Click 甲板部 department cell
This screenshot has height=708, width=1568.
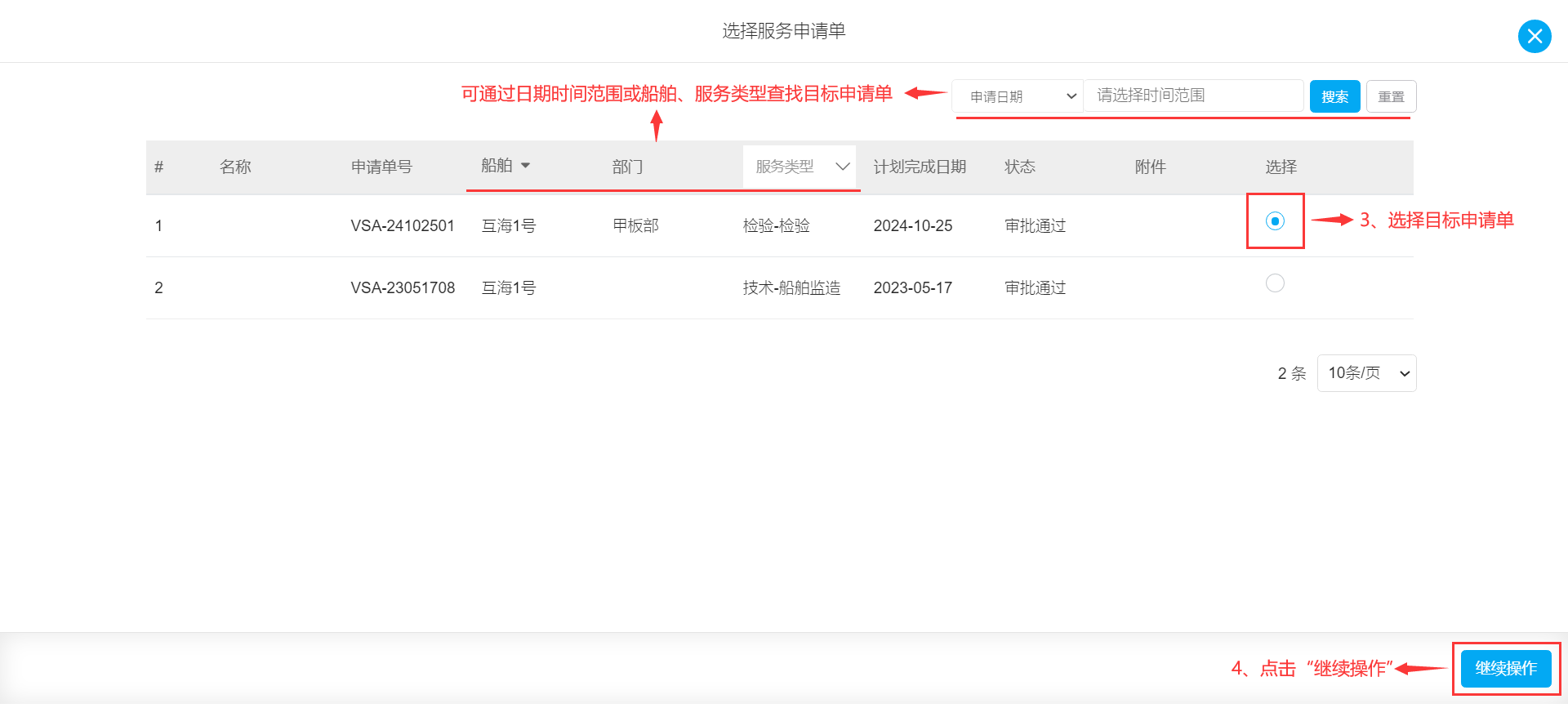coord(635,225)
